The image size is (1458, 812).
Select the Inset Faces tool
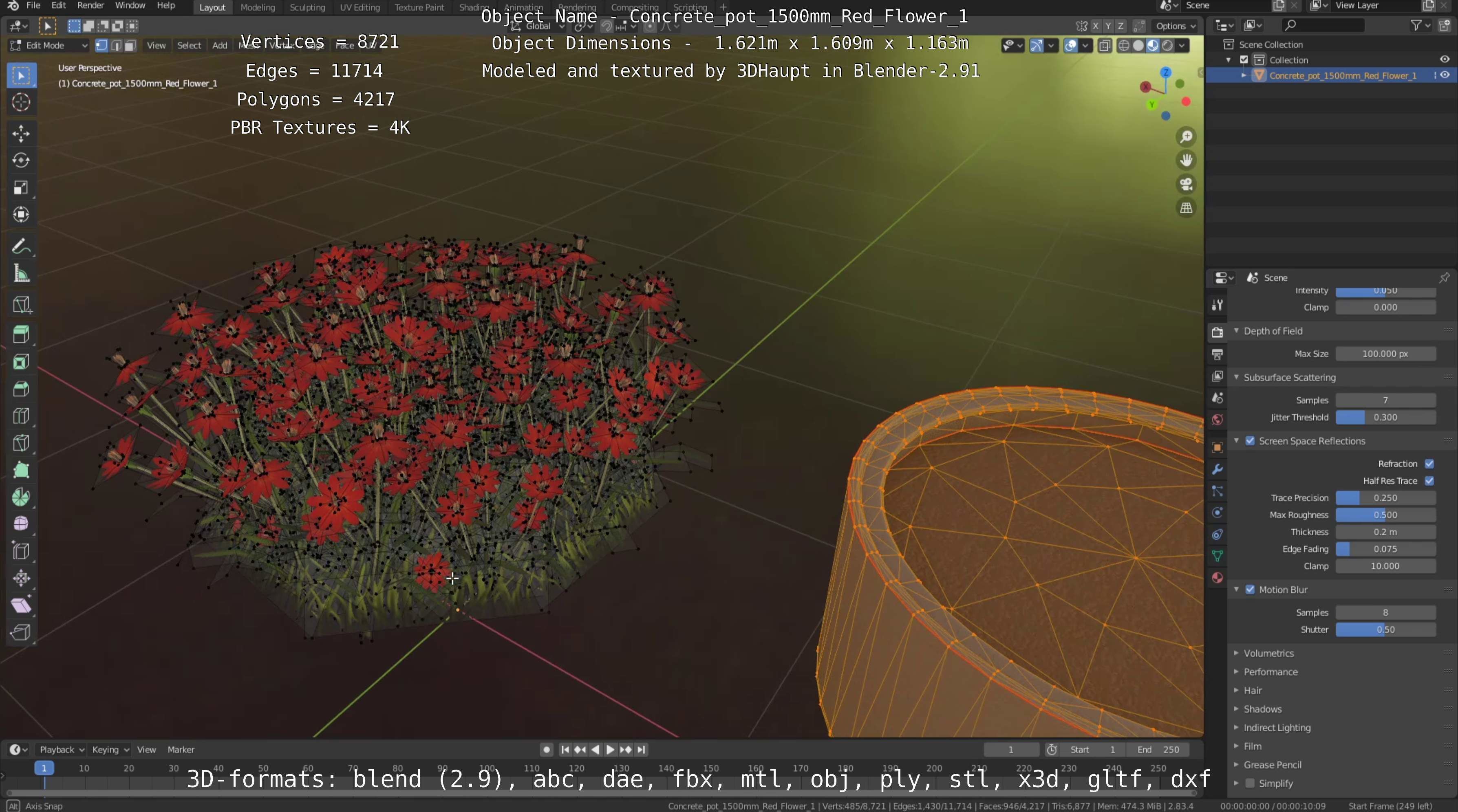click(x=22, y=361)
